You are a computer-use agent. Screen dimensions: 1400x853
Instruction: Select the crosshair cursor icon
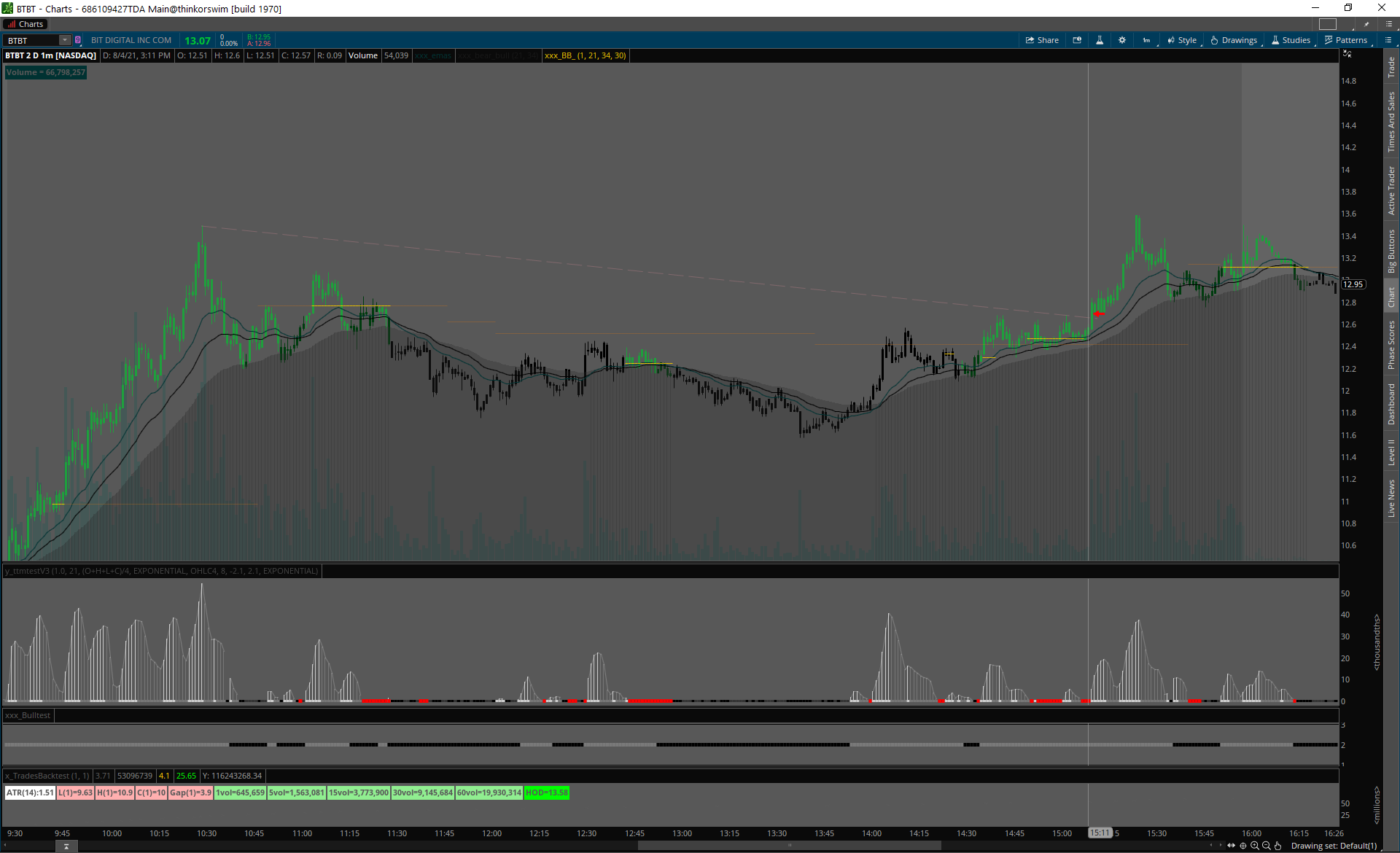(1243, 846)
